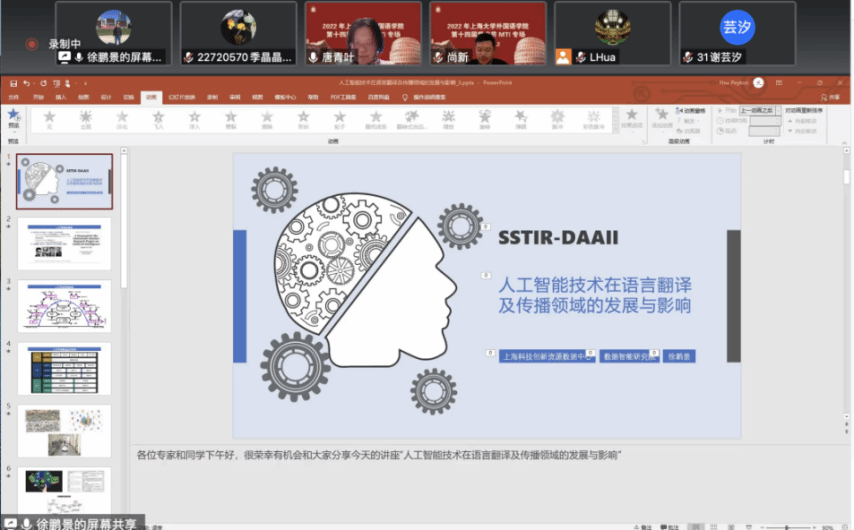The image size is (854, 530).
Task: Click the 添加动画 (Add Animation) icon
Action: (662, 118)
